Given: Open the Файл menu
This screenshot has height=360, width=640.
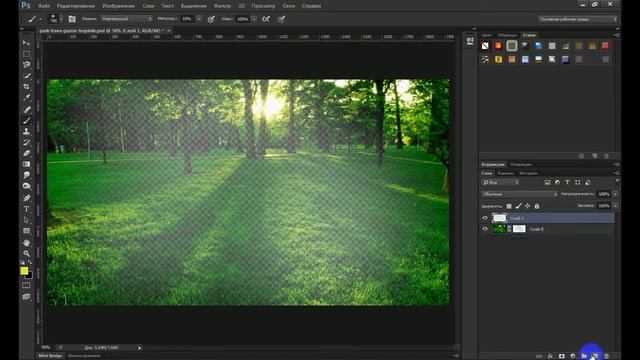Looking at the screenshot, I should click(x=44, y=6).
